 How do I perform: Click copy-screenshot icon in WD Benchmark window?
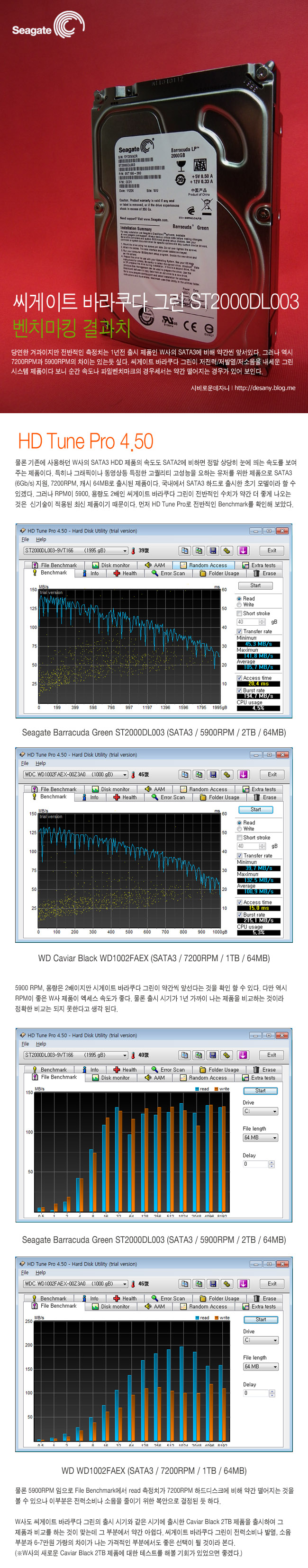pyautogui.click(x=198, y=774)
